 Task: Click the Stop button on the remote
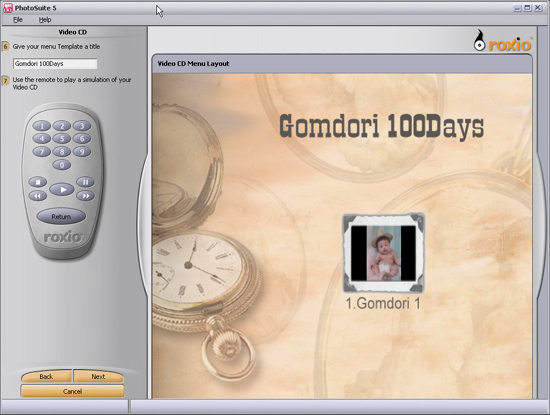(x=38, y=182)
